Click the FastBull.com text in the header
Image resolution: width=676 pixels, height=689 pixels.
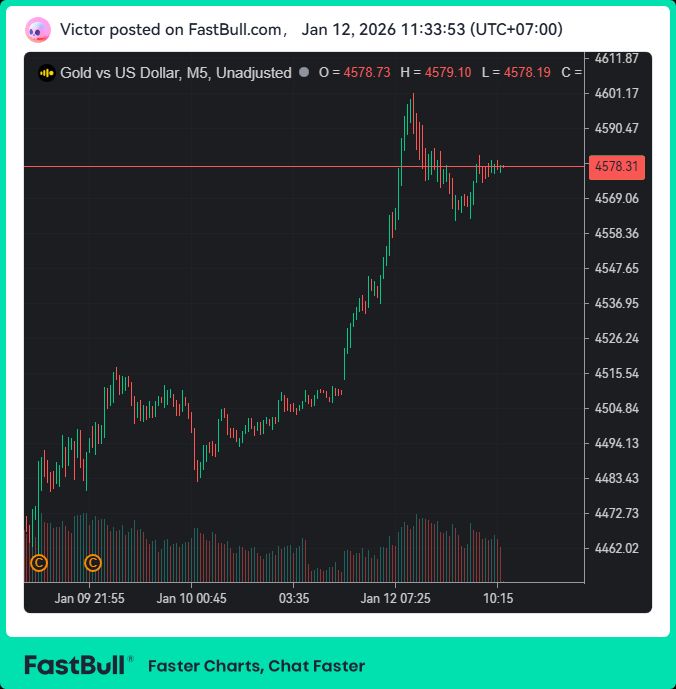click(x=235, y=30)
